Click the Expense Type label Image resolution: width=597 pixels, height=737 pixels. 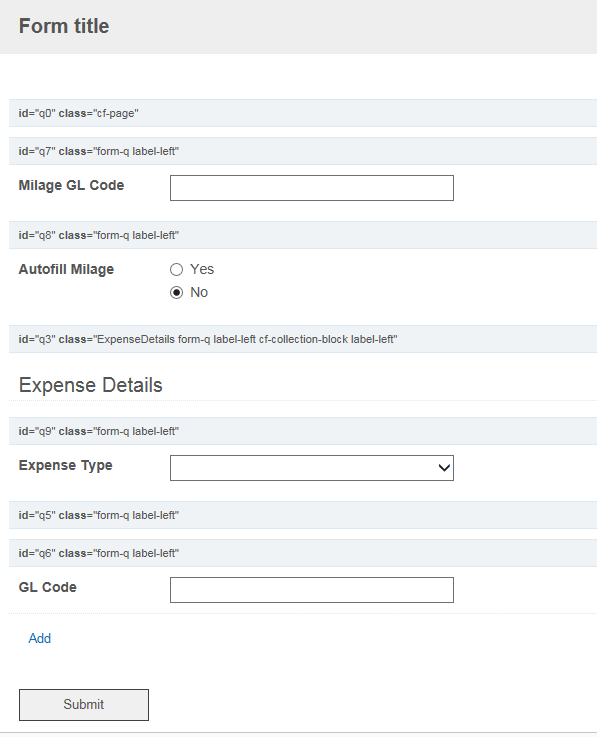(66, 465)
